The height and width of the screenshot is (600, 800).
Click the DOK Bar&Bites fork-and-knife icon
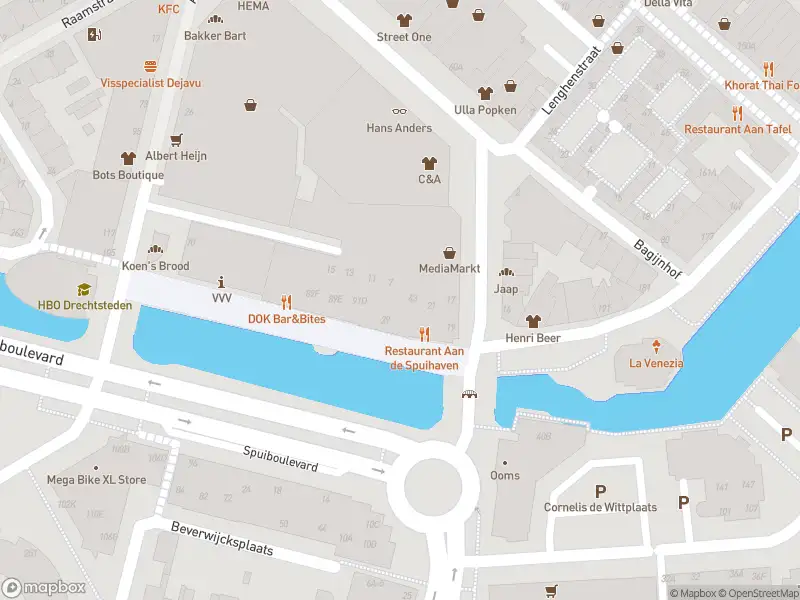click(x=286, y=303)
